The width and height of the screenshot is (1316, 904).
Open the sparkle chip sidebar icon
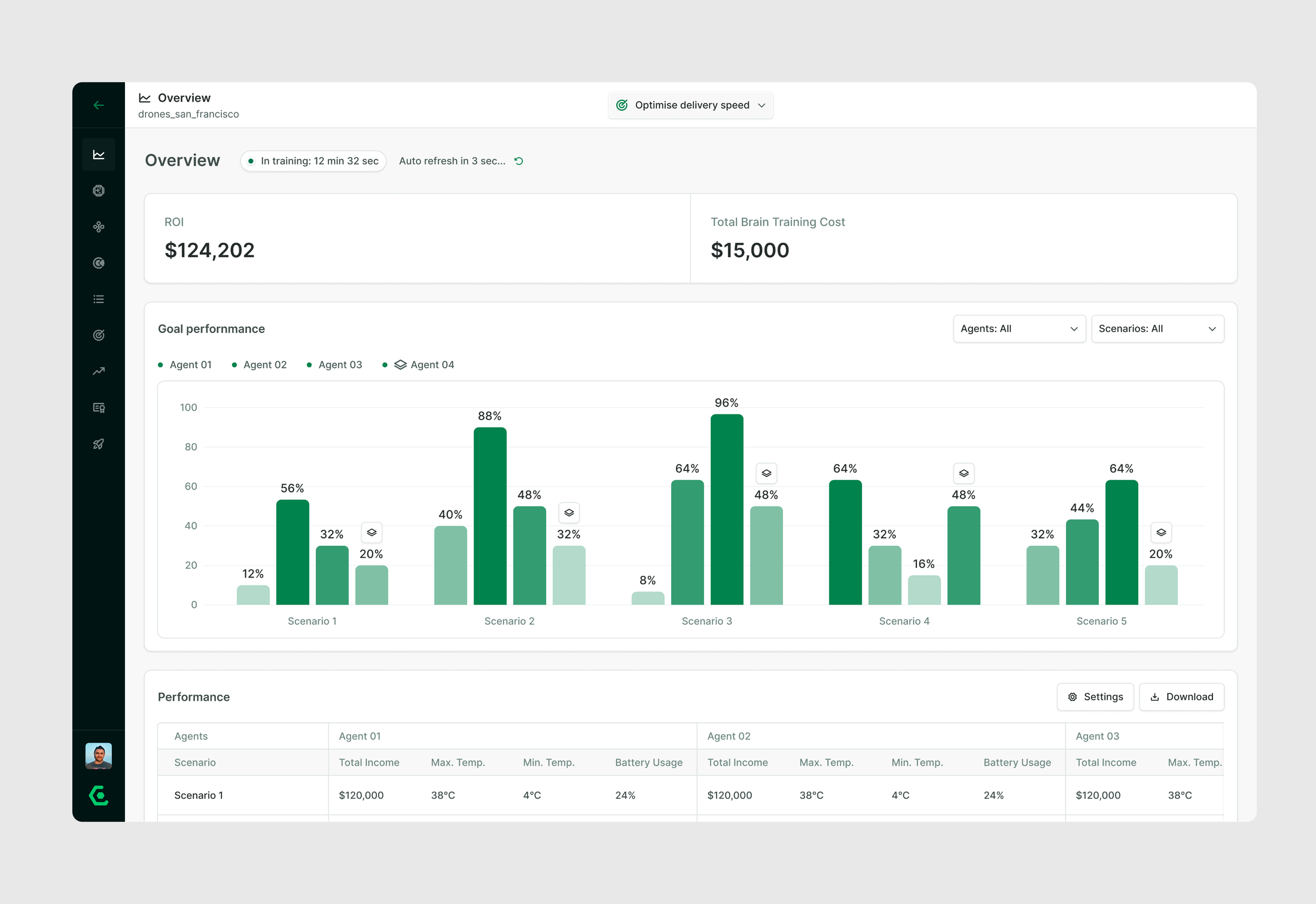point(99,191)
